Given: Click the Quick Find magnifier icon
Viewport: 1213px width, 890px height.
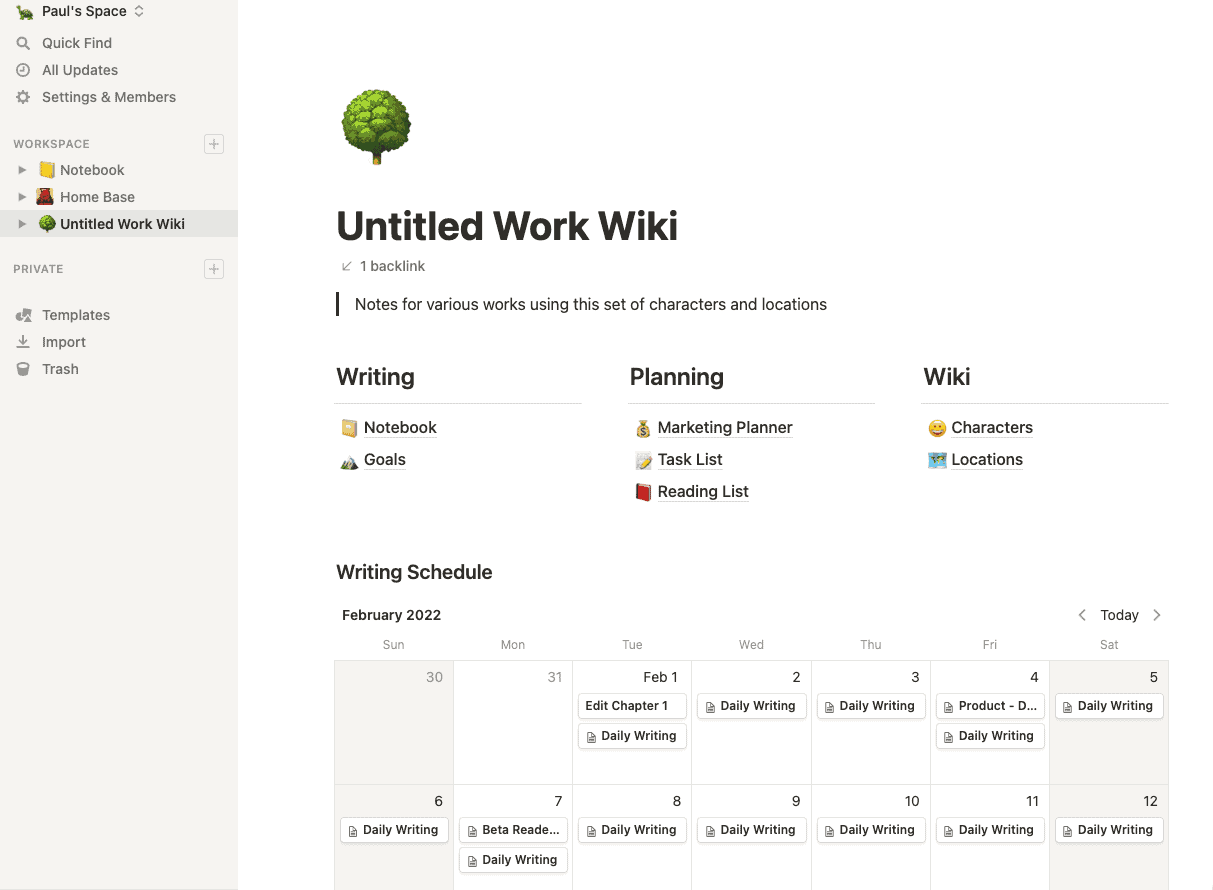Looking at the screenshot, I should click(x=21, y=43).
